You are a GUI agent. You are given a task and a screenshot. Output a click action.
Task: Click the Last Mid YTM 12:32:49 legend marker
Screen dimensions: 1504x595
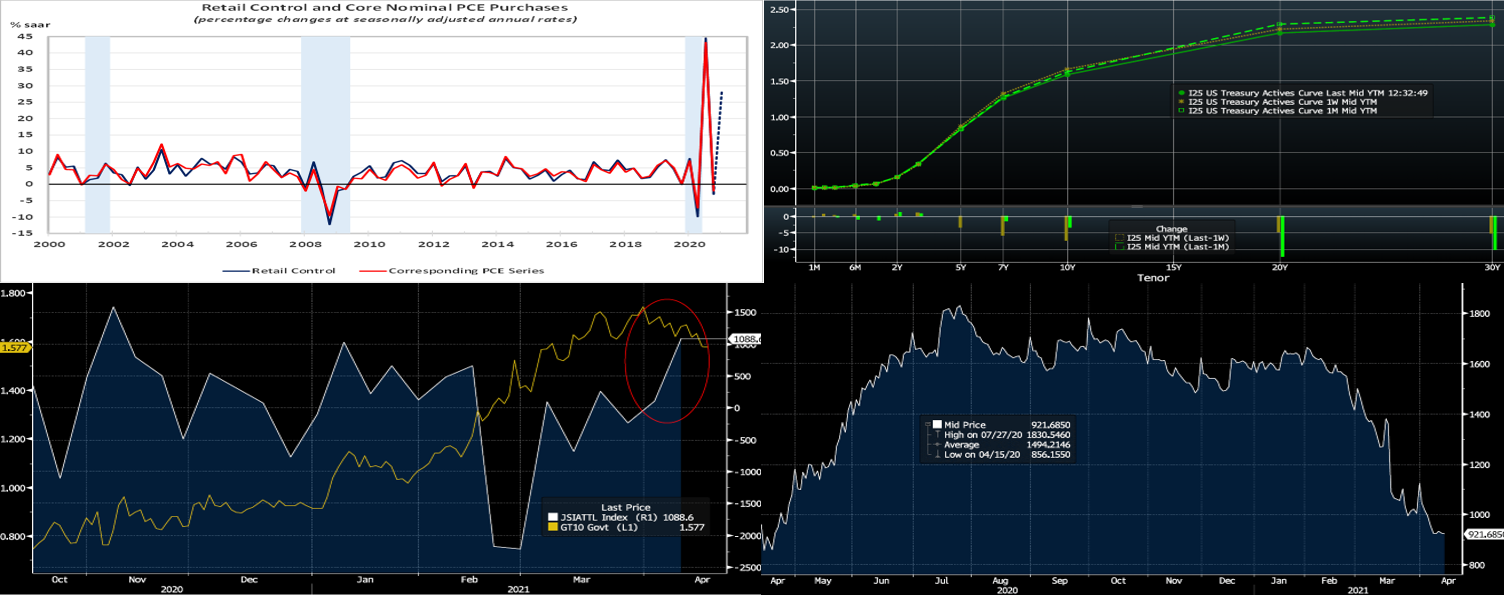point(1181,91)
